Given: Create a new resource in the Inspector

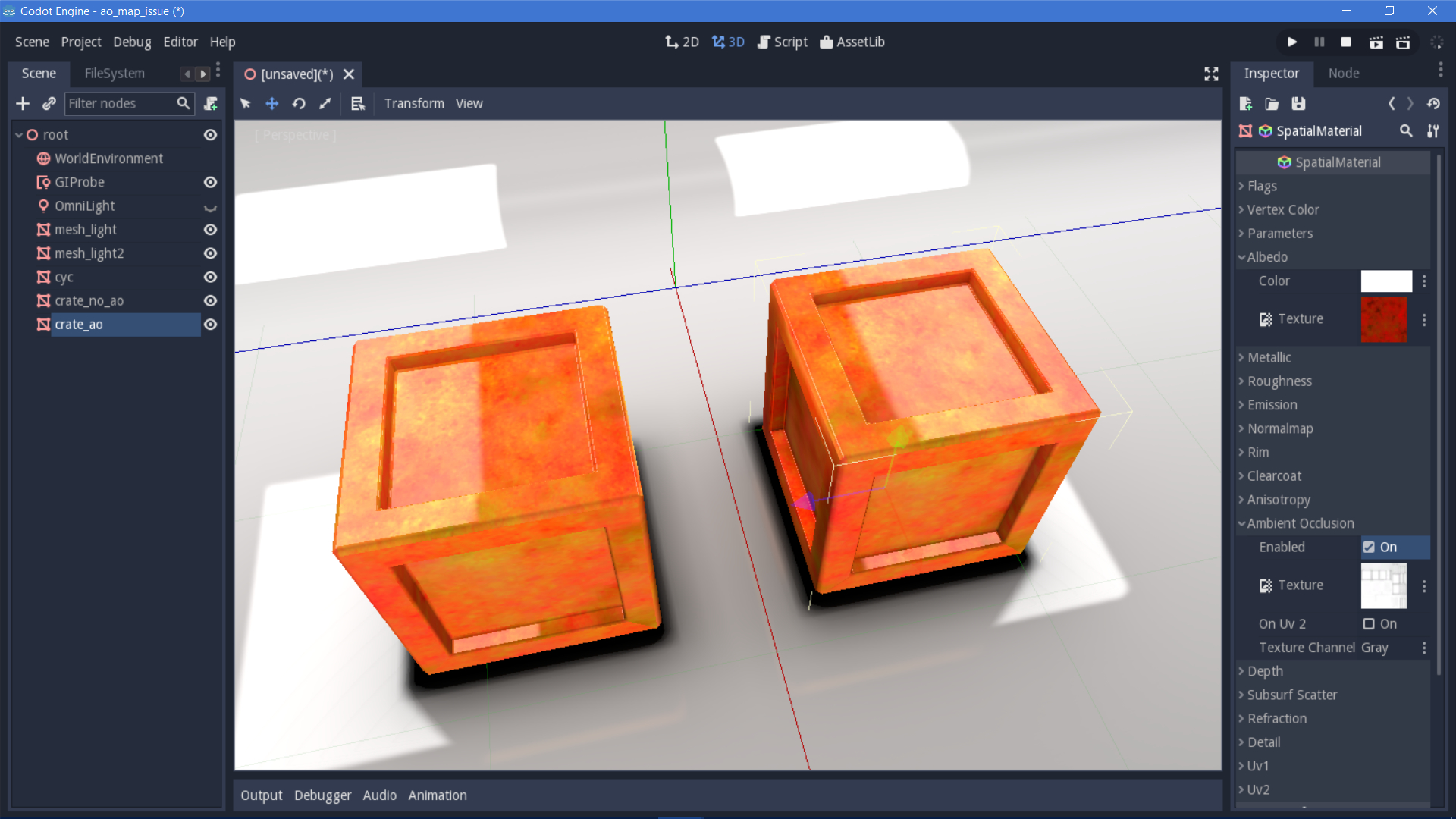Looking at the screenshot, I should pos(1245,104).
